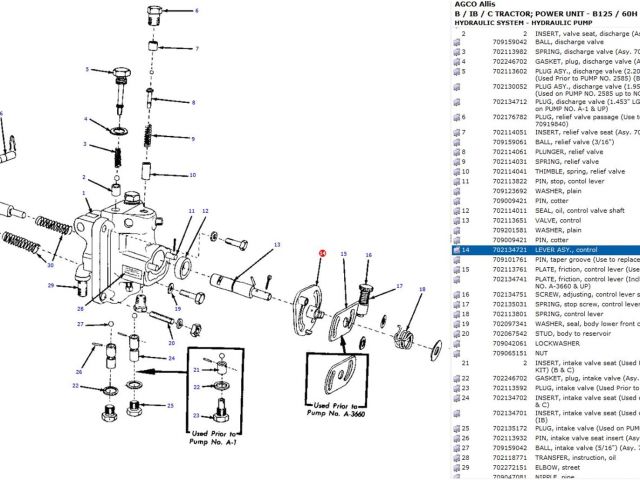Click callout number 30 by the left springs
The image size is (640, 480).
pyautogui.click(x=50, y=266)
